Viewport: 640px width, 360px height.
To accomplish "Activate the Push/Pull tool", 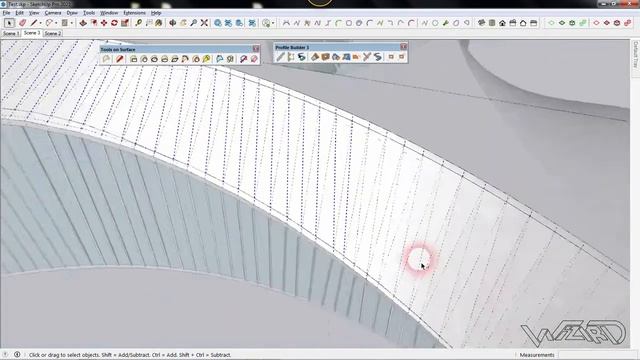I will [83, 23].
